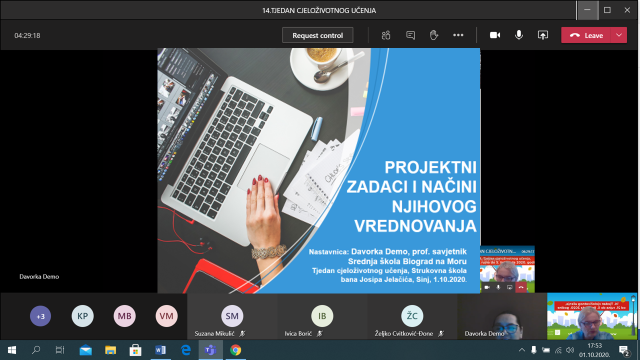
Task: Leave the meeting with the red button
Action: [586, 35]
